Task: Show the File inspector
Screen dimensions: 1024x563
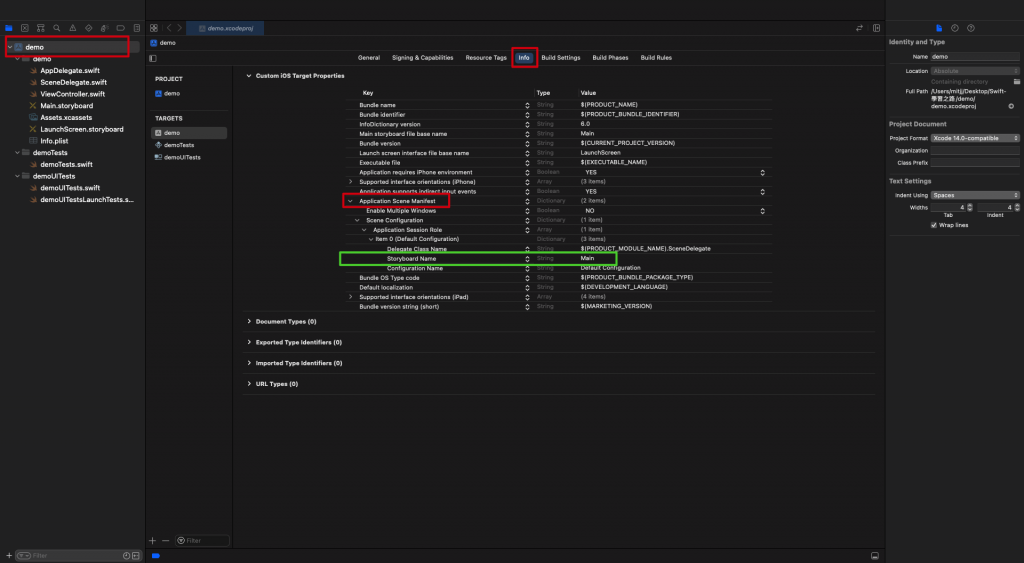Action: (x=939, y=28)
